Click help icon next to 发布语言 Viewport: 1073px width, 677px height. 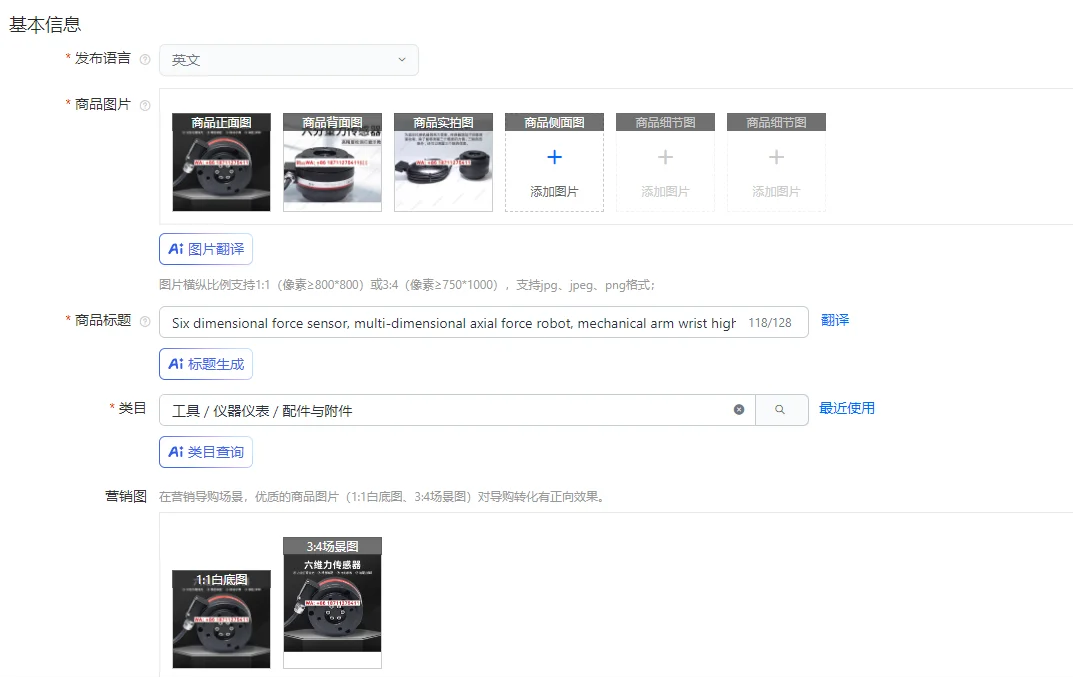pyautogui.click(x=145, y=60)
